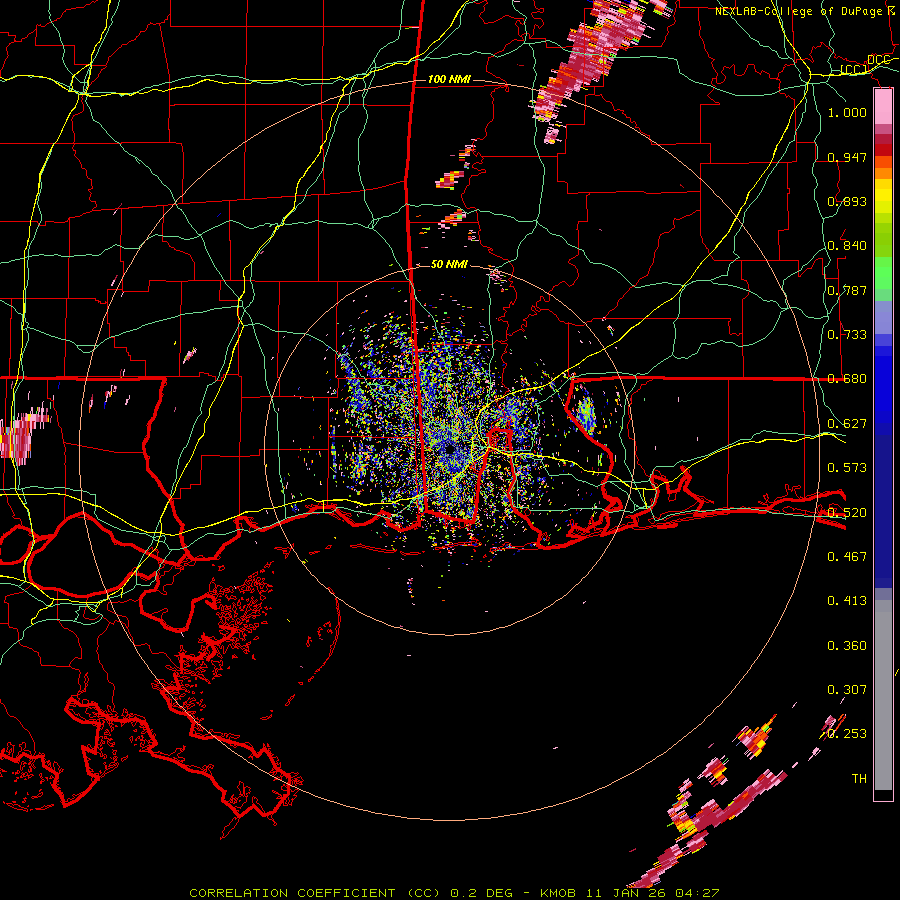Pick the bright green band of the color bar

(x=883, y=273)
